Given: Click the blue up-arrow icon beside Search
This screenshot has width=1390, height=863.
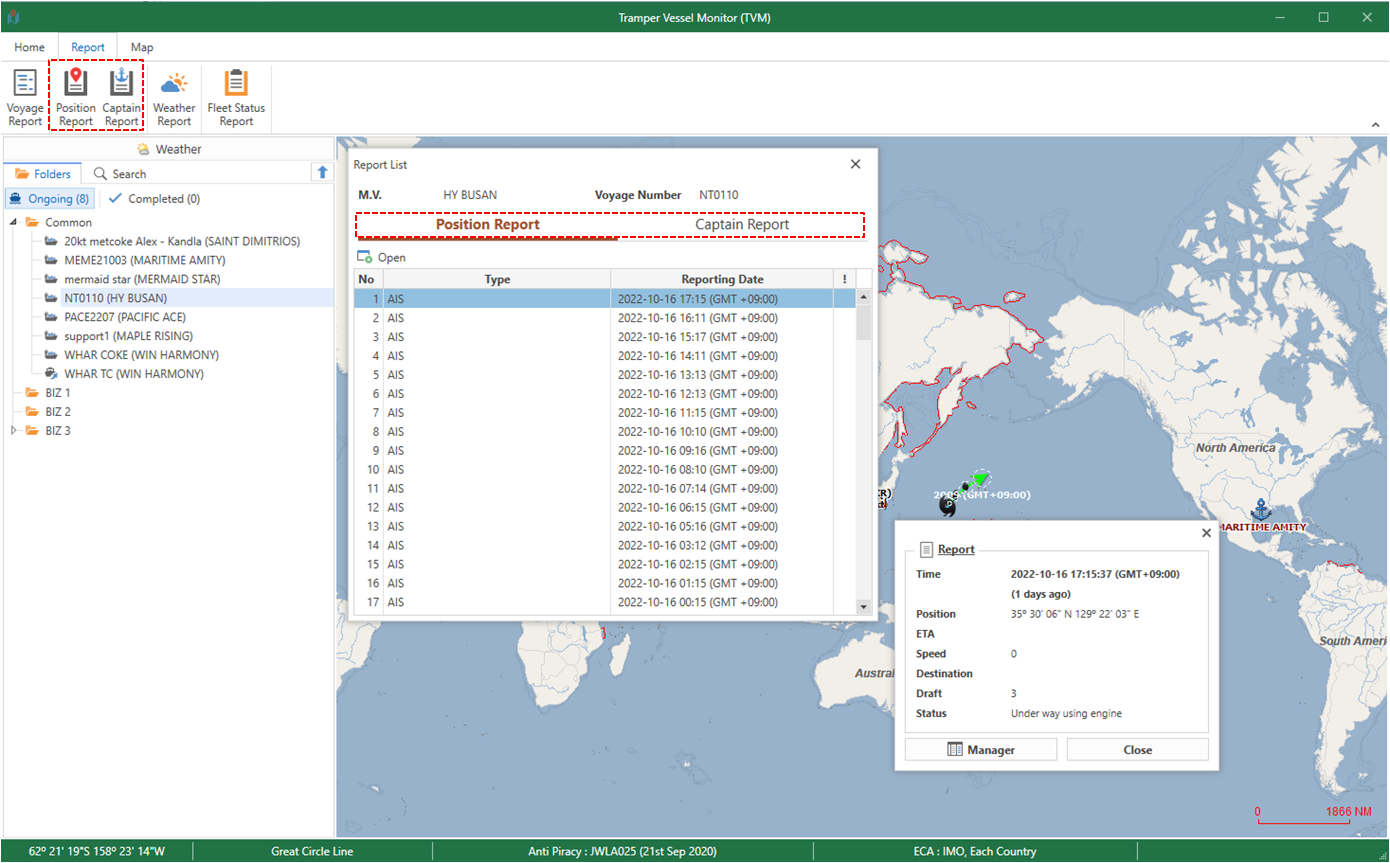Looking at the screenshot, I should 322,172.
